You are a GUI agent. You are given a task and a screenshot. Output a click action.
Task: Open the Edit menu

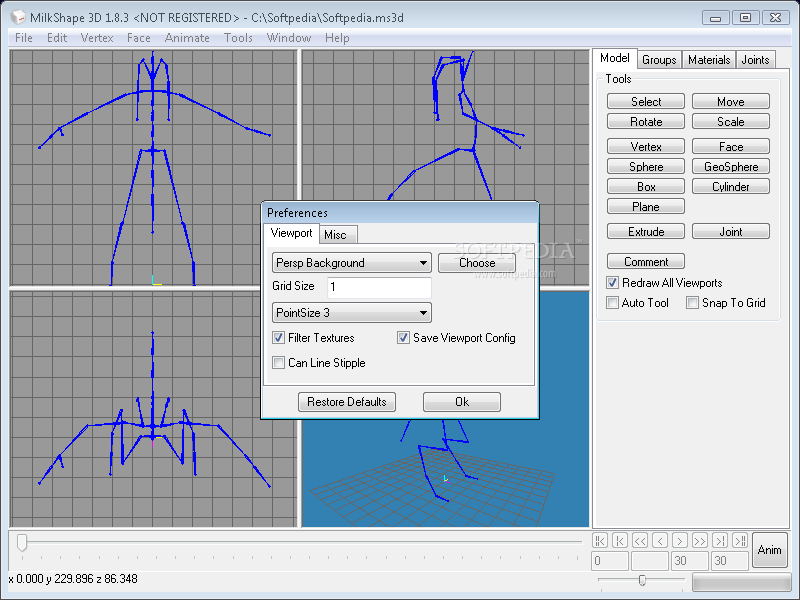[x=57, y=38]
